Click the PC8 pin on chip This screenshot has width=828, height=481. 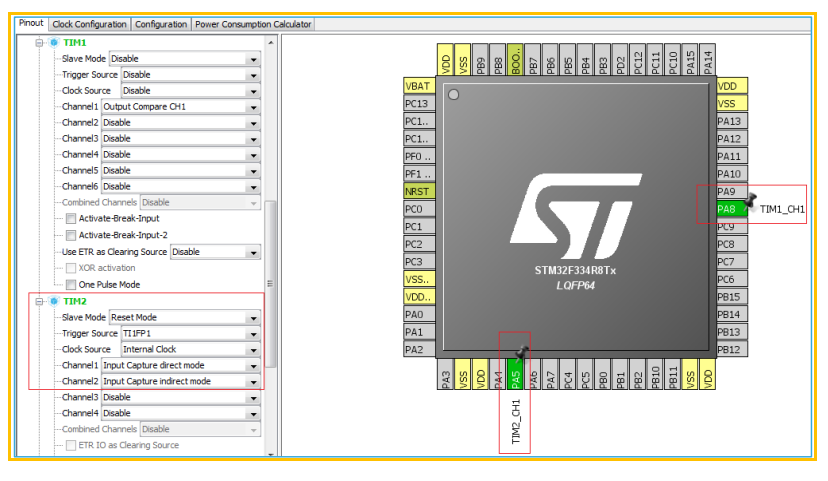coord(732,244)
